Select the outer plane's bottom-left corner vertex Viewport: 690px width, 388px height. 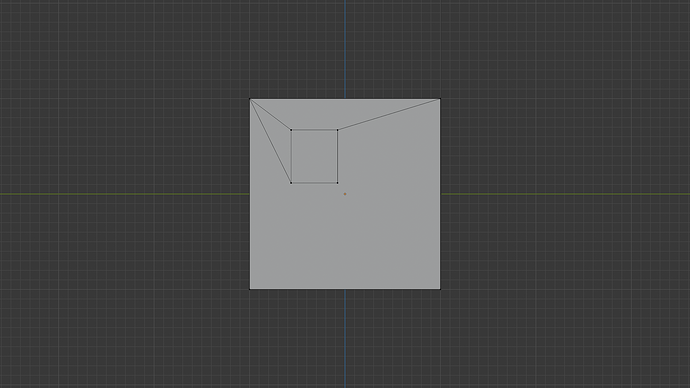(250, 289)
